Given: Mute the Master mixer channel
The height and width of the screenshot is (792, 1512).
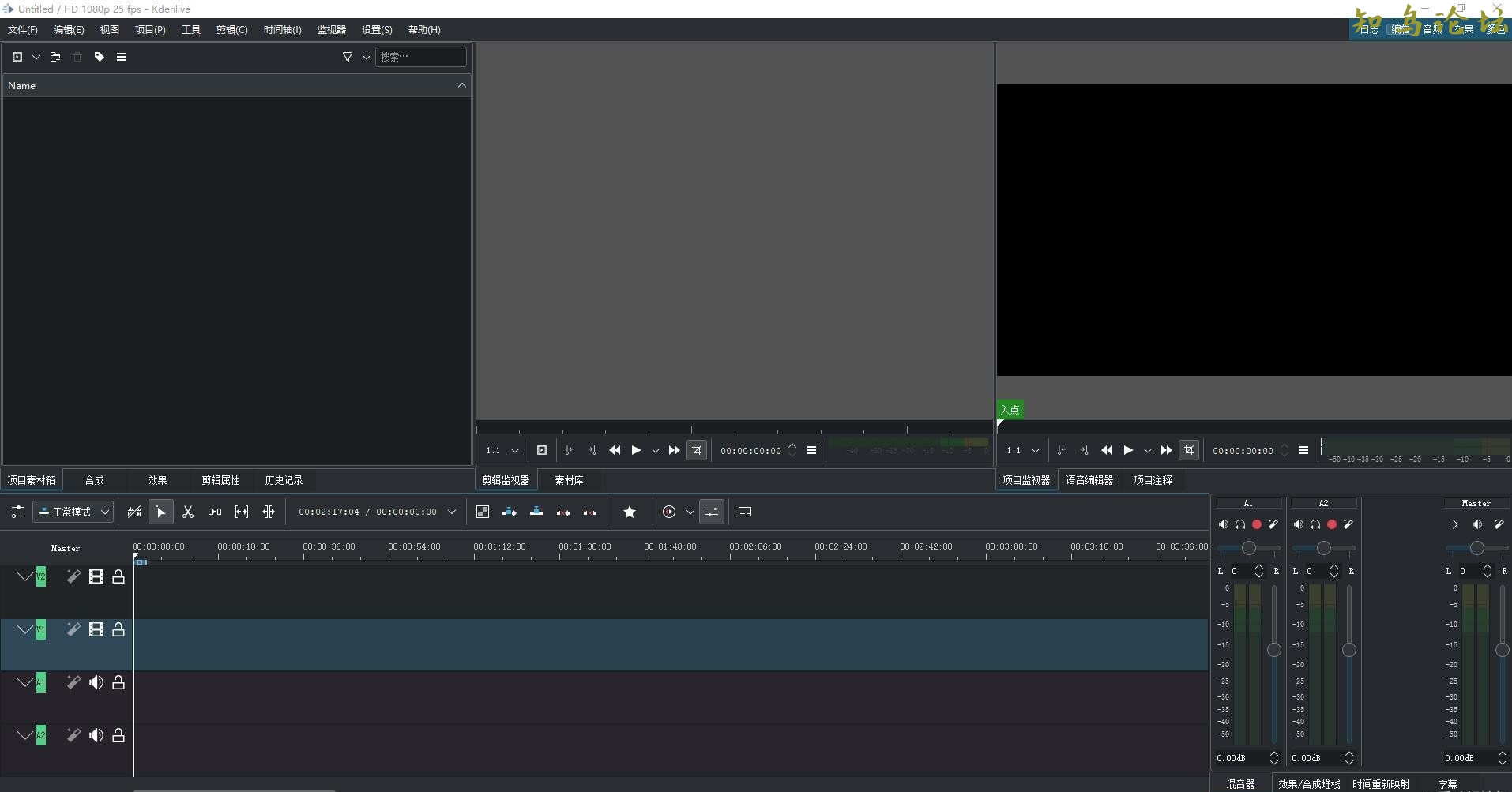Looking at the screenshot, I should 1477,524.
